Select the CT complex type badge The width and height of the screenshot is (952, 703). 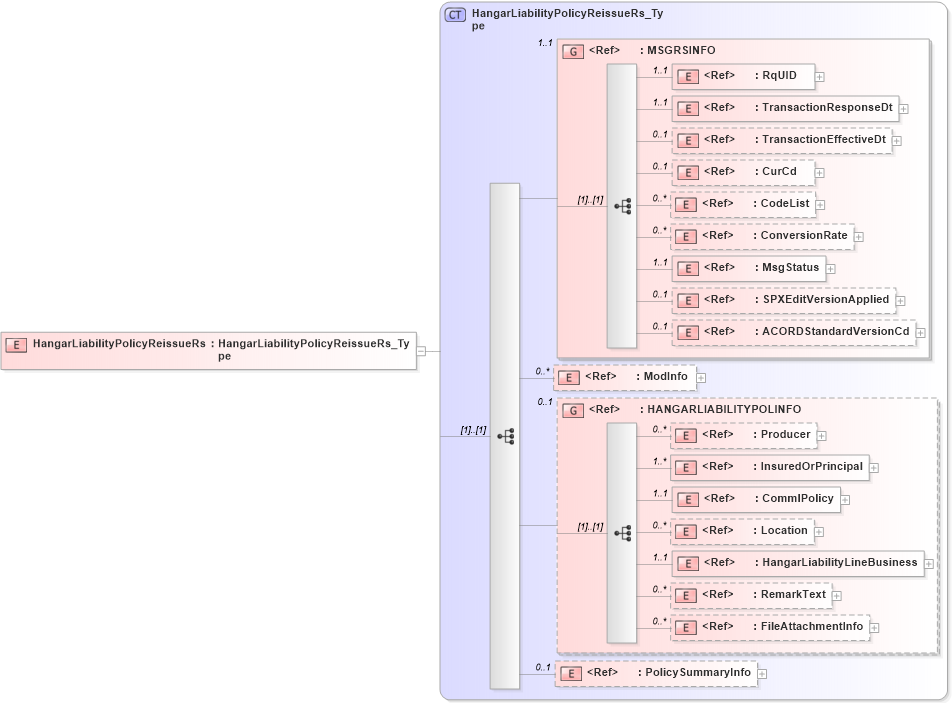(x=454, y=15)
